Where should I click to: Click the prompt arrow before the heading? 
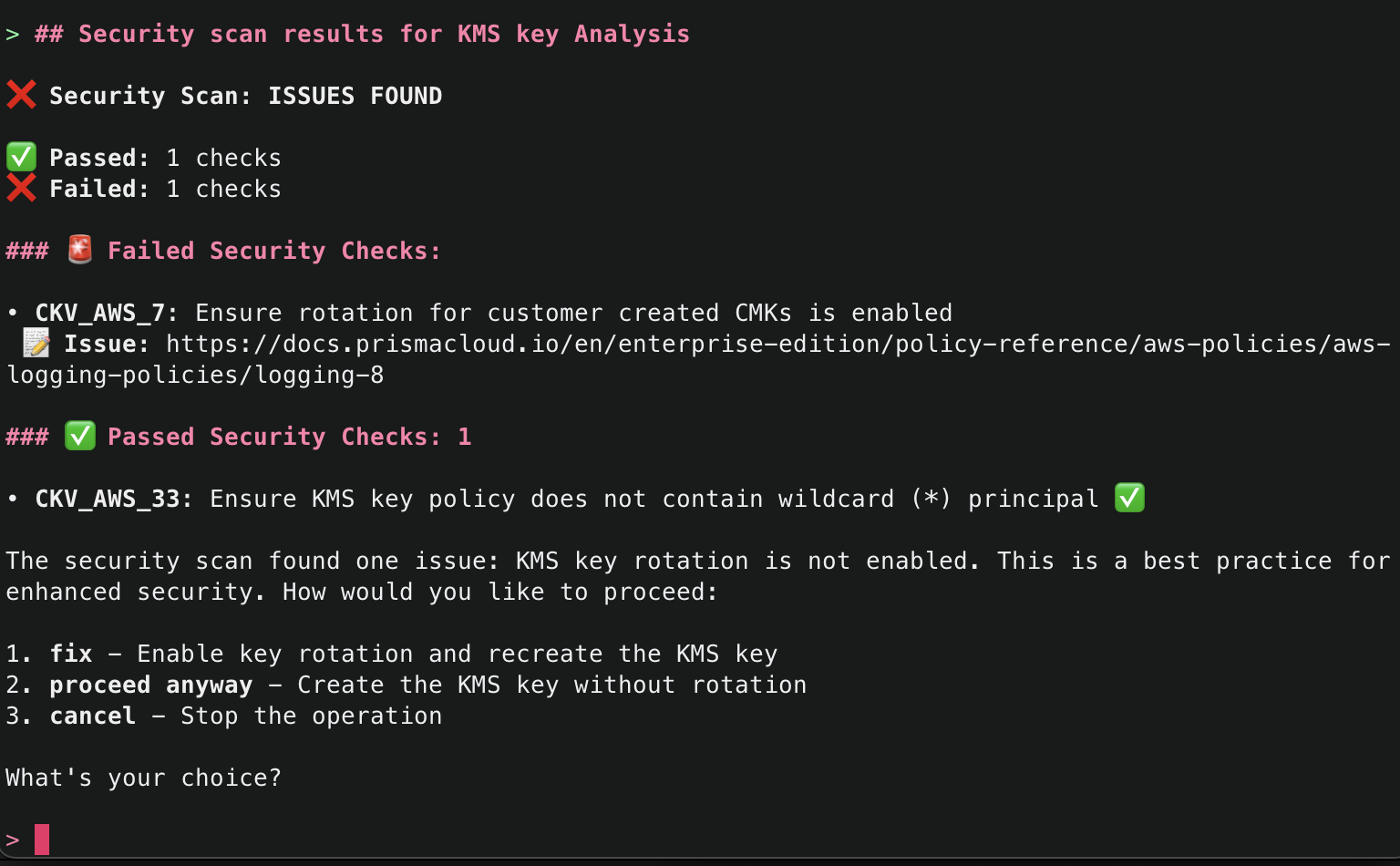coord(13,35)
